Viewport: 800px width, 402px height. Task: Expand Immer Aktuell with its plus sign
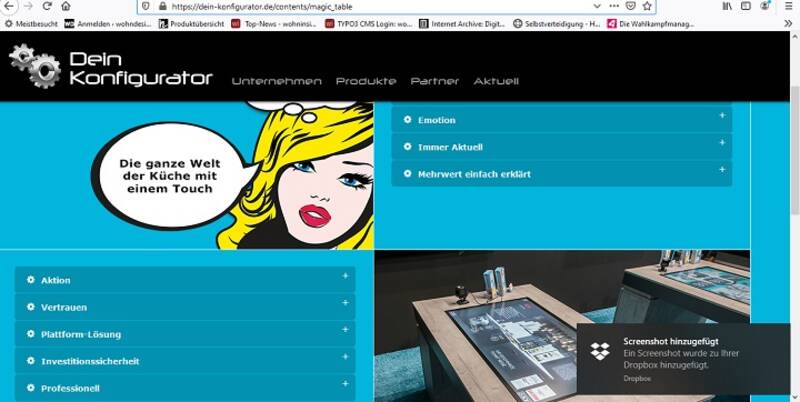tap(722, 142)
